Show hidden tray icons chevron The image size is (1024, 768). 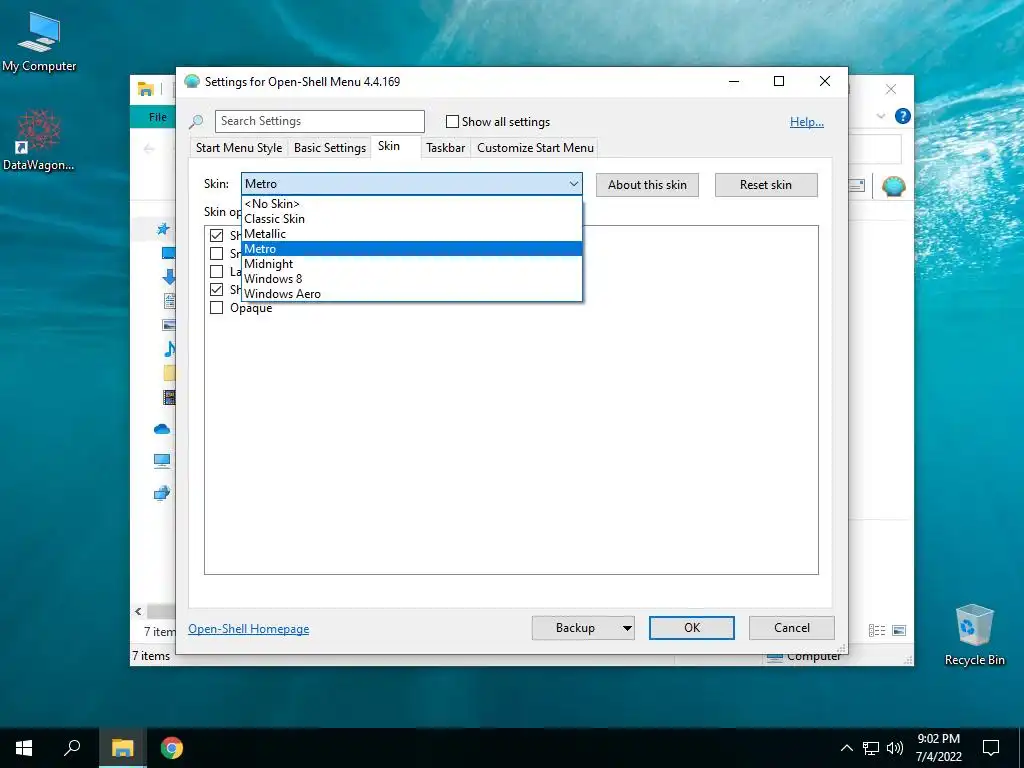pos(846,748)
